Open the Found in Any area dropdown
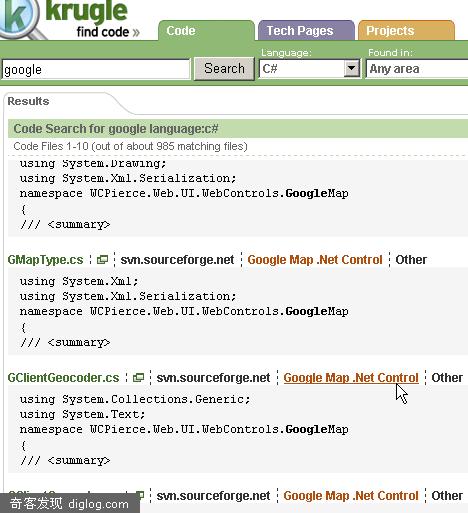The image size is (468, 513). point(417,69)
